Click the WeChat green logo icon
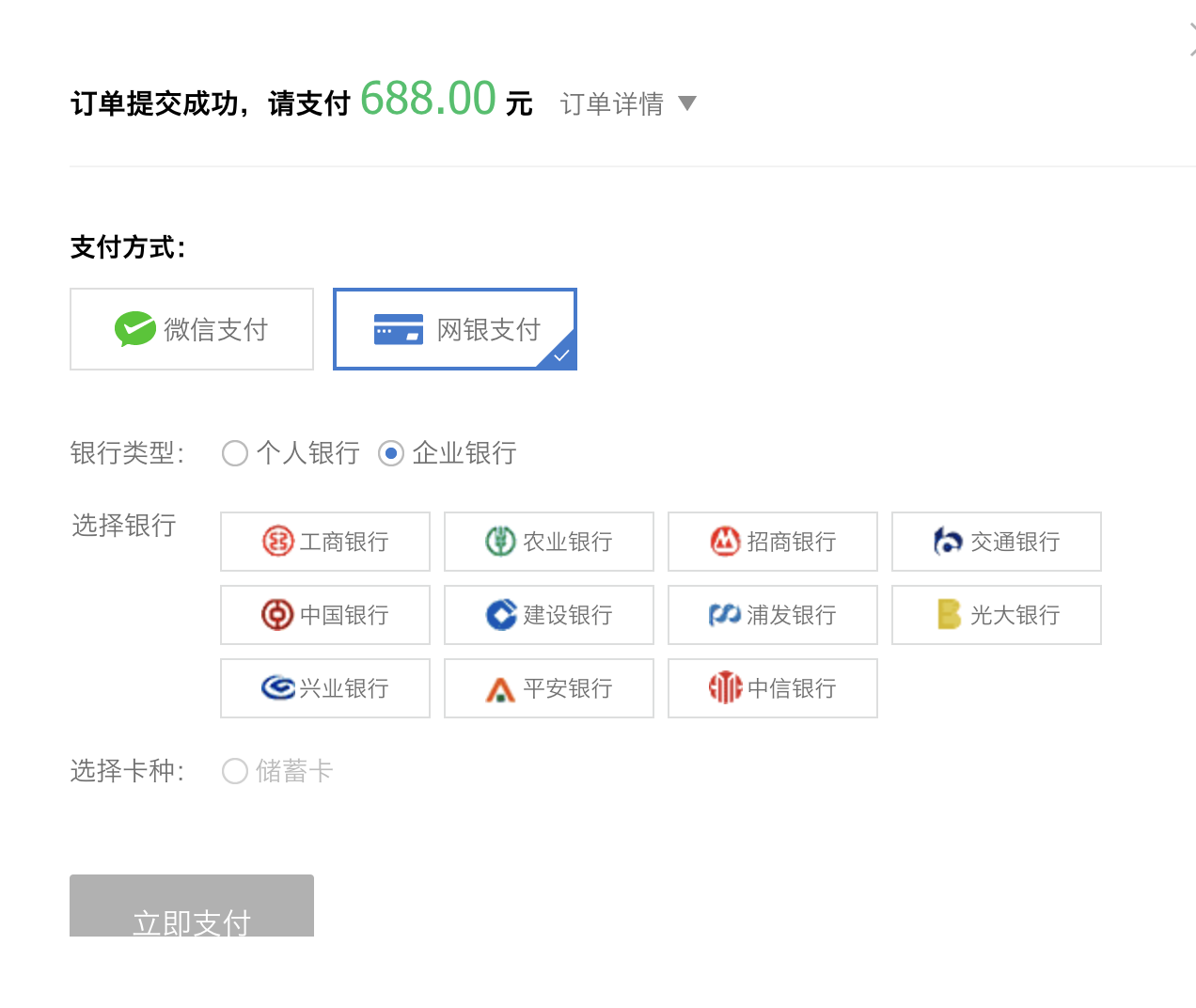This screenshot has height=1008, width=1196. click(135, 329)
